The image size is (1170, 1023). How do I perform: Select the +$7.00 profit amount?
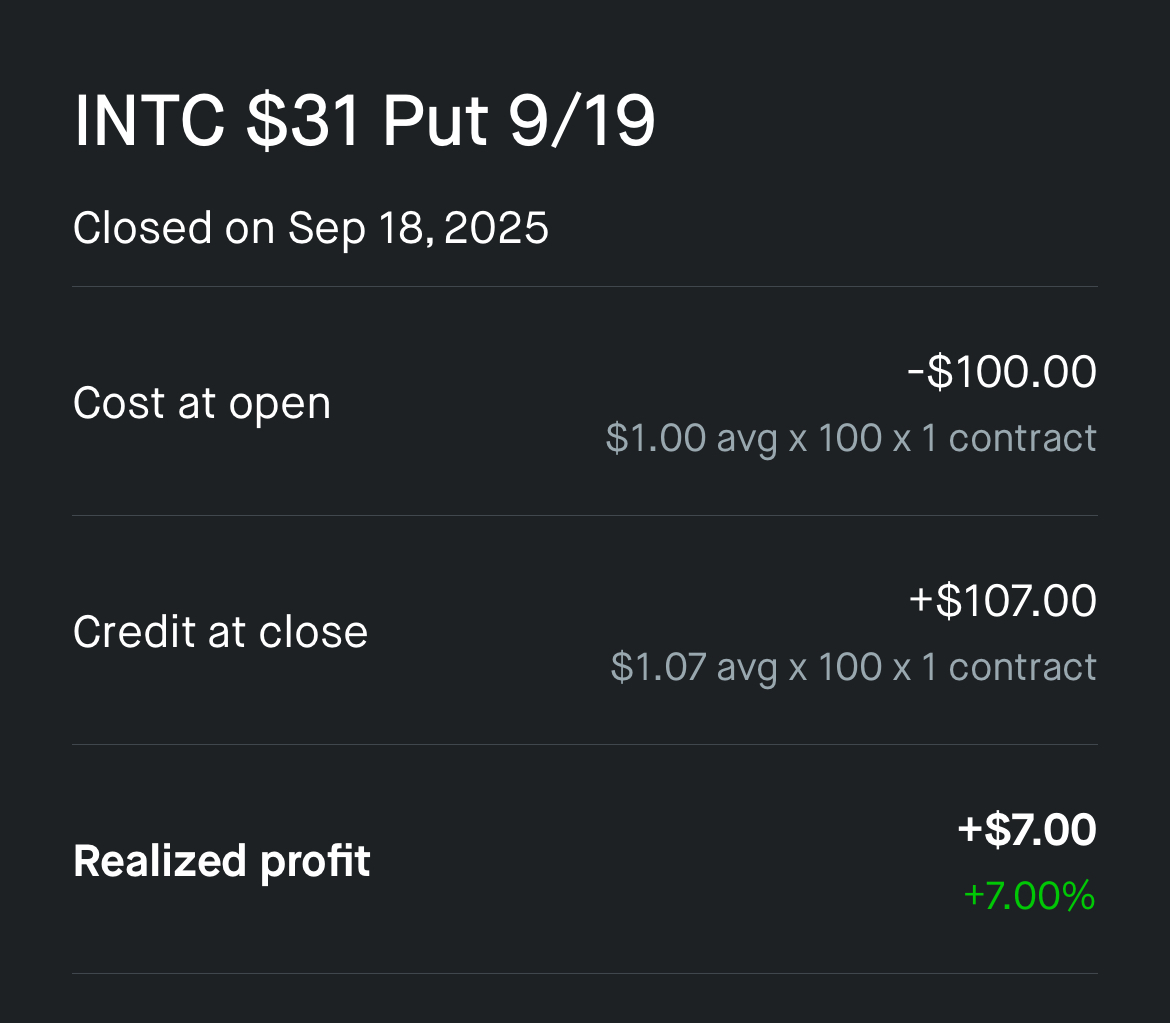[x=1026, y=830]
